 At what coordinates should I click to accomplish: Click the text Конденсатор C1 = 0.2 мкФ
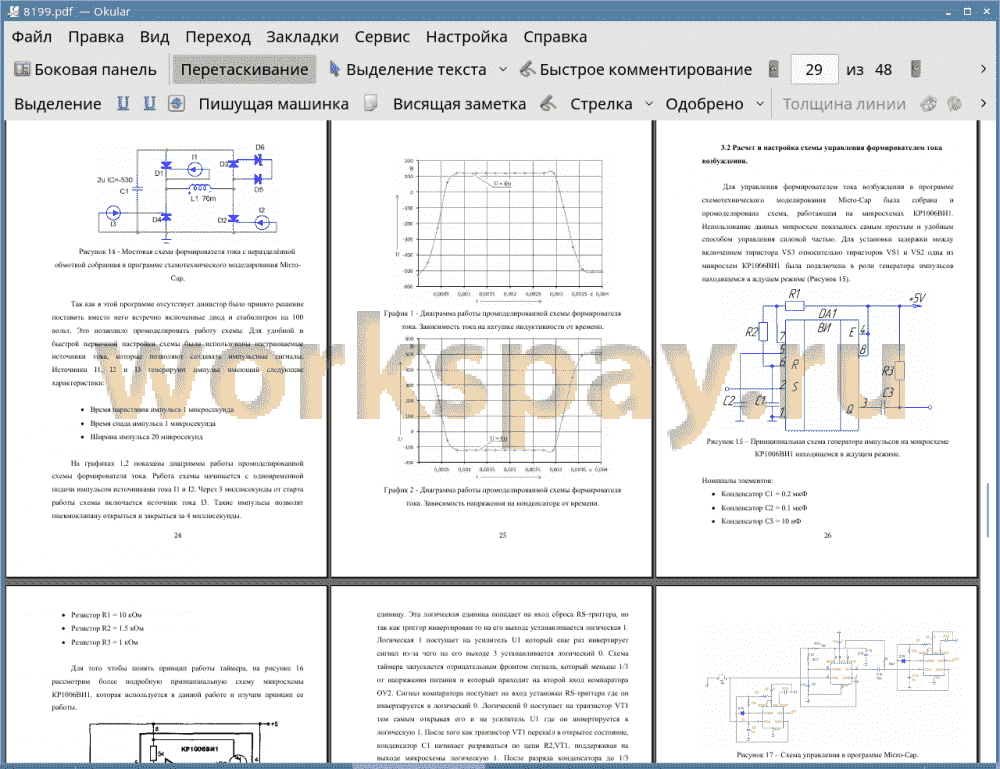pos(763,494)
